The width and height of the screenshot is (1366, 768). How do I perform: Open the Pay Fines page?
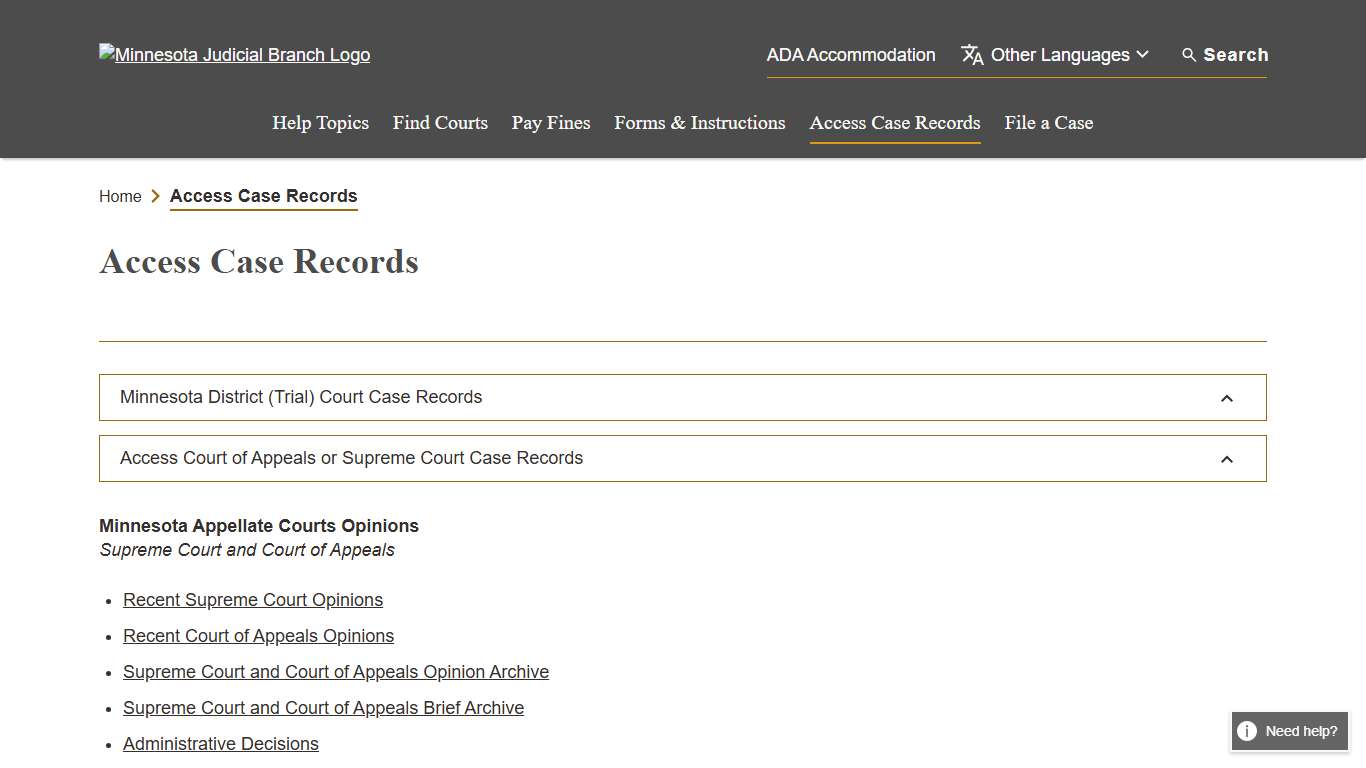click(550, 122)
